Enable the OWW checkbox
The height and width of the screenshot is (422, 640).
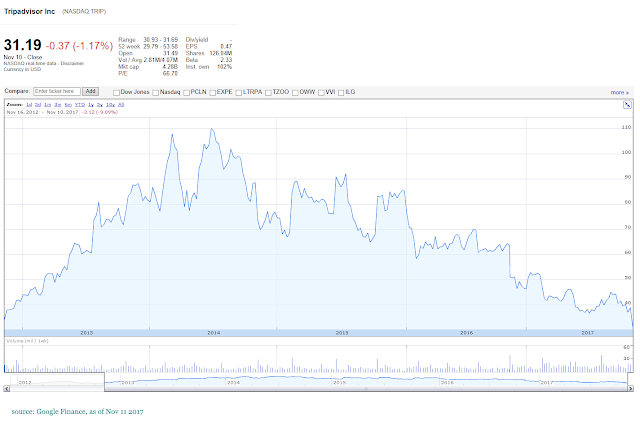click(295, 93)
